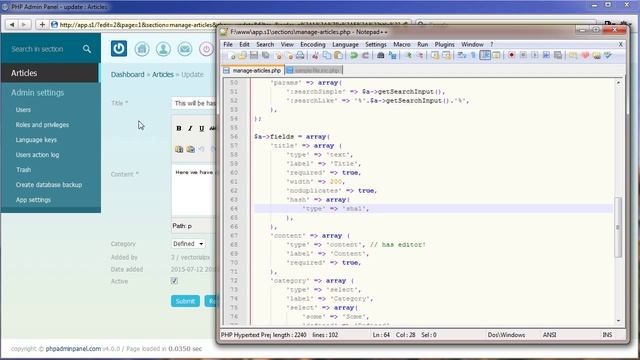
Task: Click the user profile icon in admin panel
Action: coord(163,49)
